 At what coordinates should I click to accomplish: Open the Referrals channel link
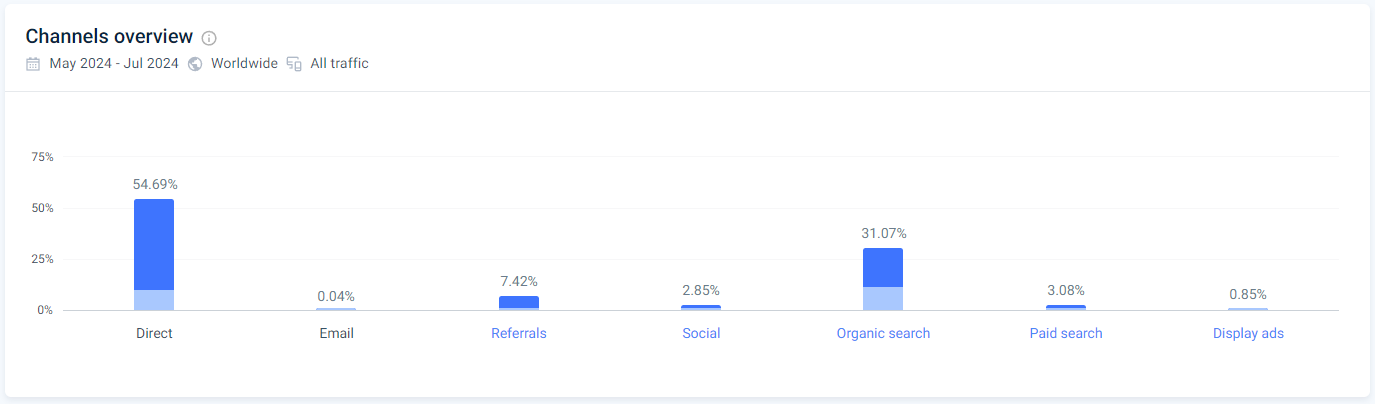tap(518, 333)
